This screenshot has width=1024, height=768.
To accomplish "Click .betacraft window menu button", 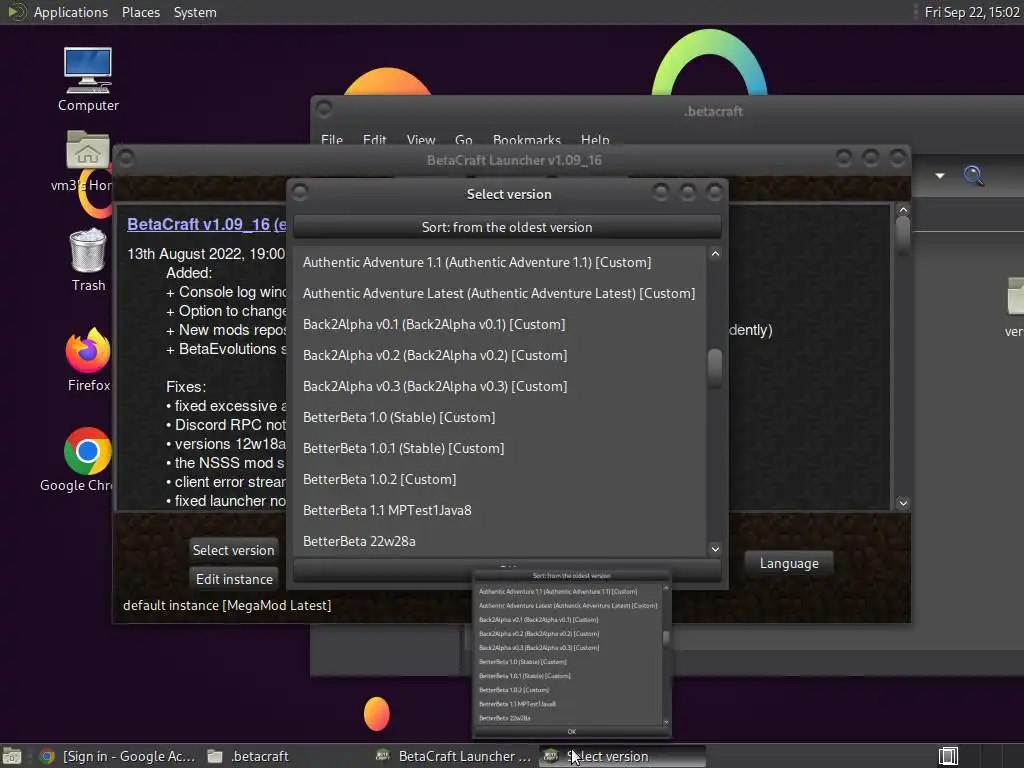I will 324,109.
